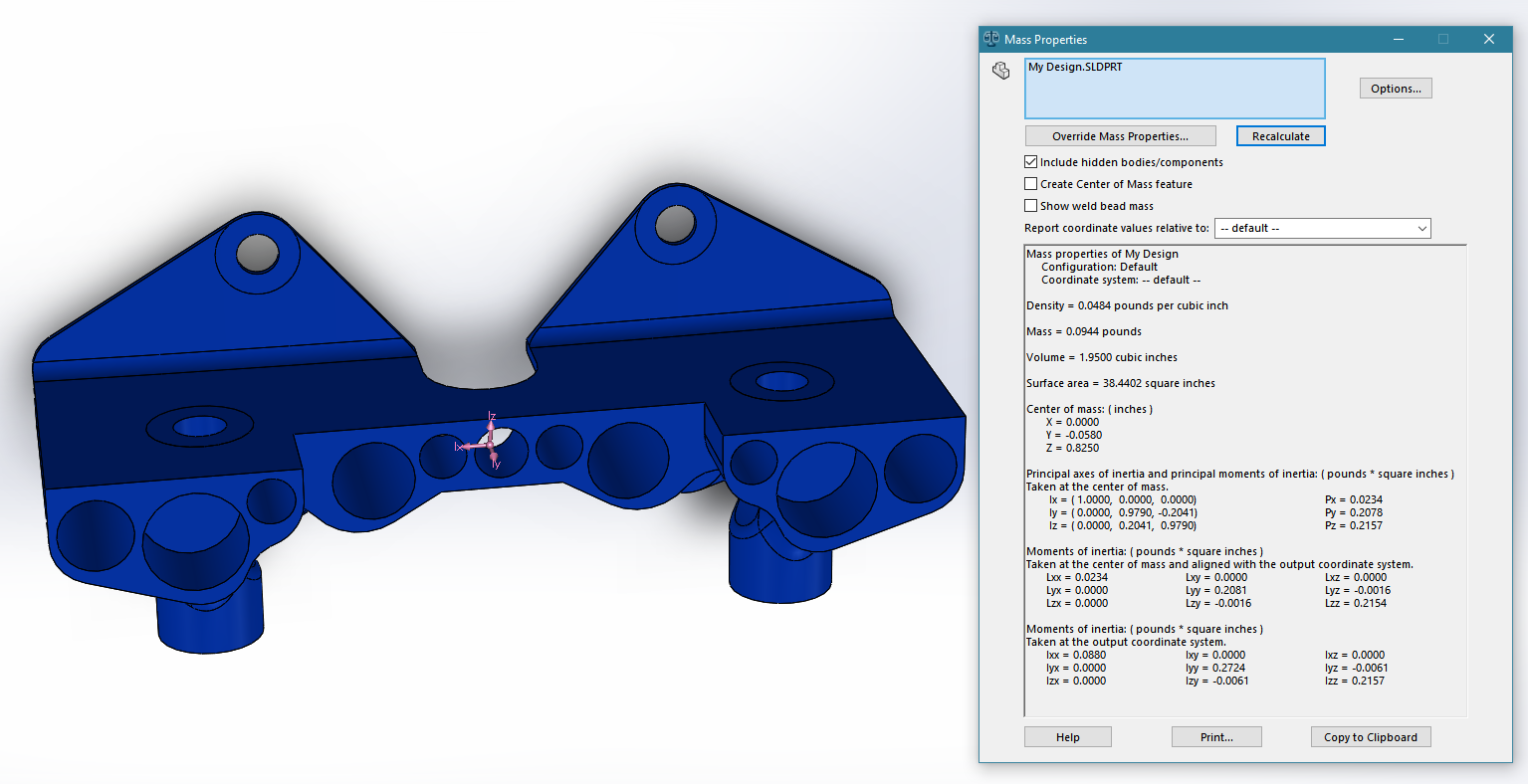Viewport: 1528px width, 784px height.
Task: Click the Px = 0.0234 value
Action: [1353, 499]
